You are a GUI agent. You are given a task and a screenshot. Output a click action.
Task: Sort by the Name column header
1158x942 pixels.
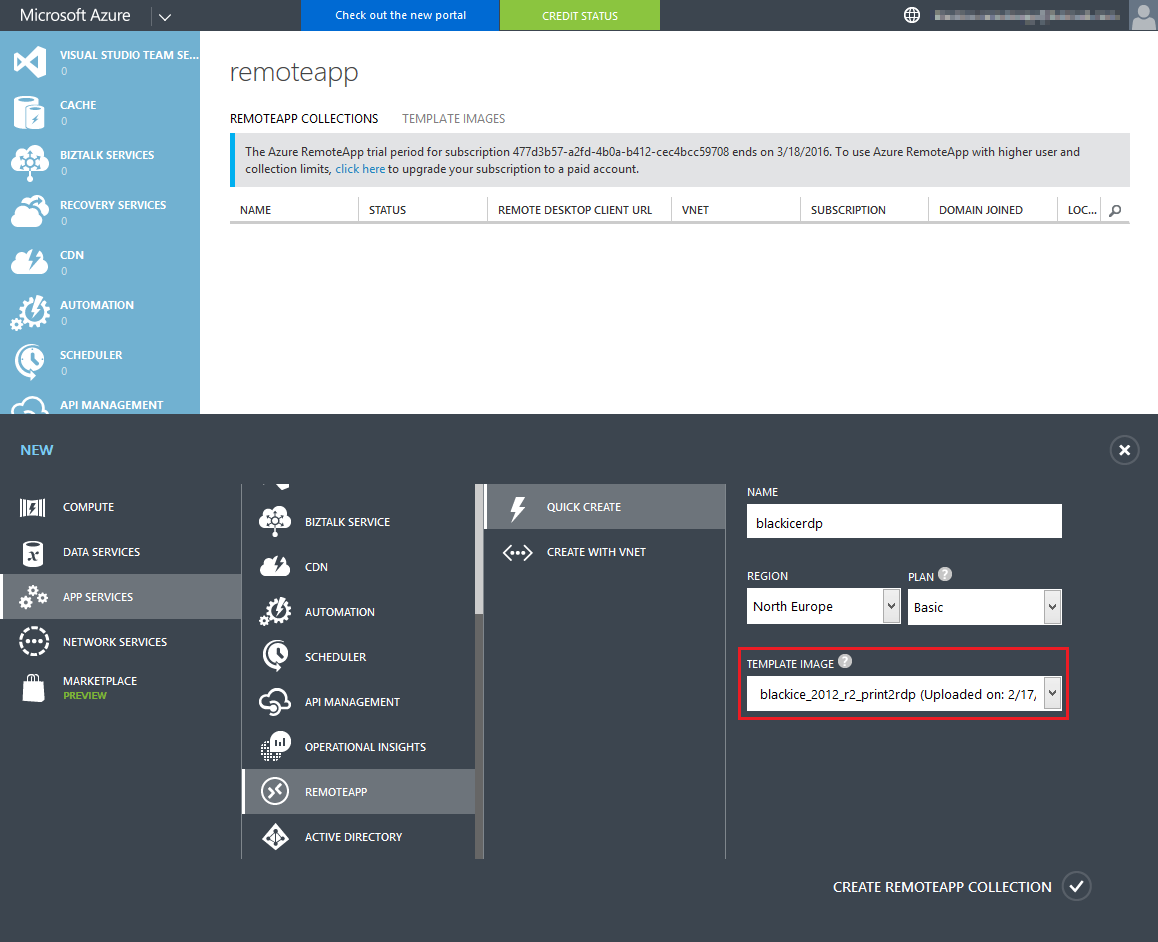[x=256, y=210]
